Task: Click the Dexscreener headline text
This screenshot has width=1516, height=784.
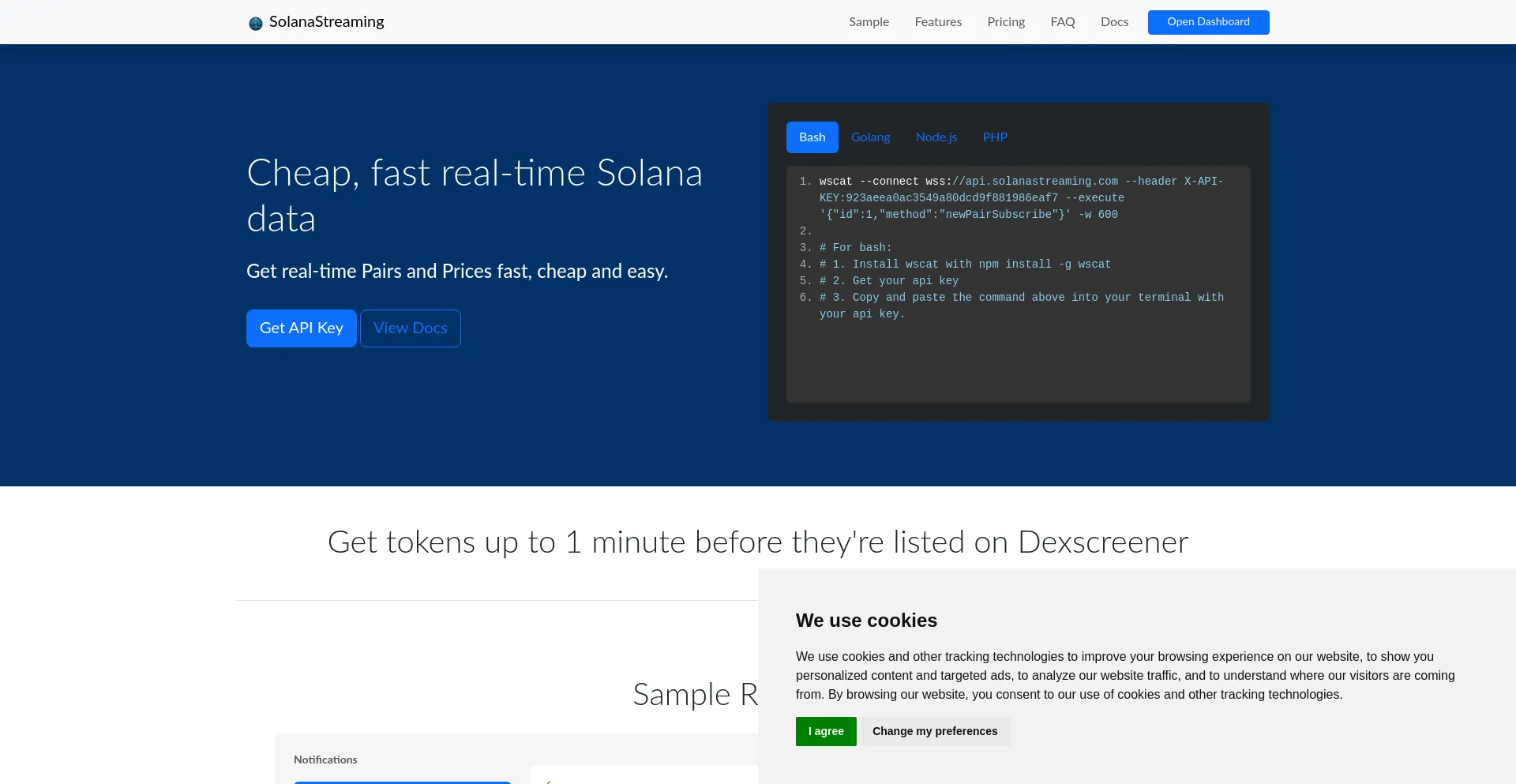Action: click(x=758, y=542)
